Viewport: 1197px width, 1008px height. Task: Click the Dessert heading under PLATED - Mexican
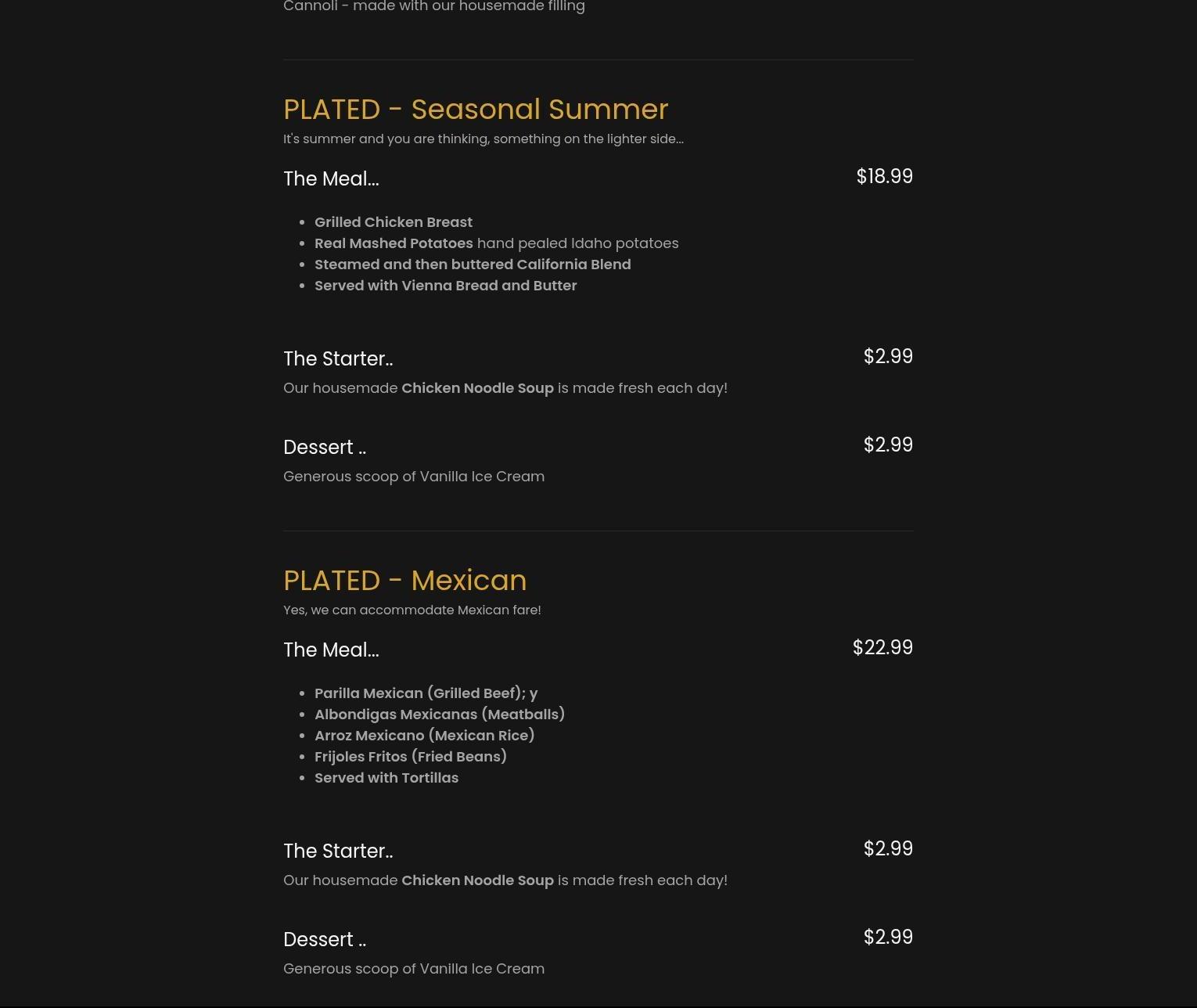click(x=325, y=940)
